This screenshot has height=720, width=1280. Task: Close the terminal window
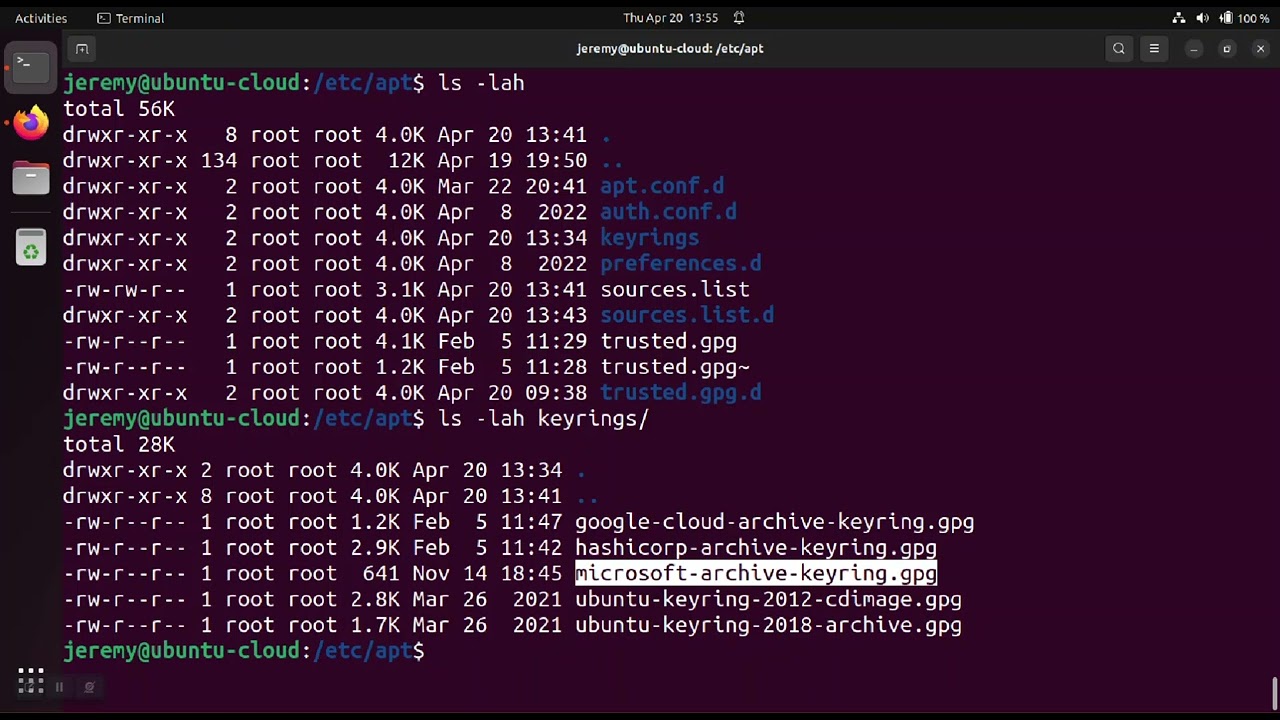(1260, 49)
